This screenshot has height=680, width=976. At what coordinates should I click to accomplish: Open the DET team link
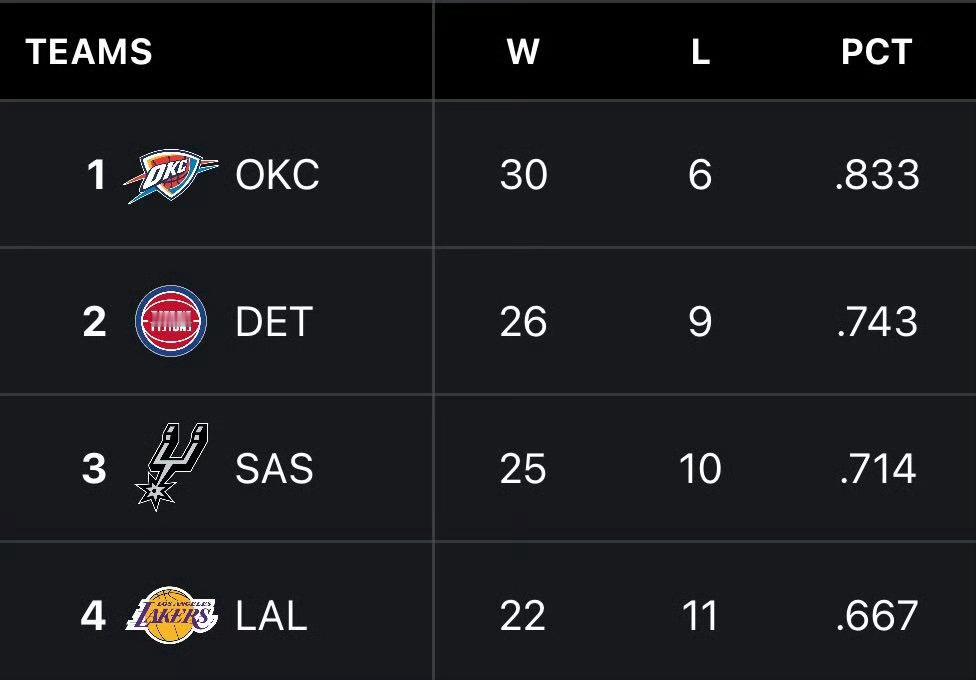pyautogui.click(x=274, y=322)
